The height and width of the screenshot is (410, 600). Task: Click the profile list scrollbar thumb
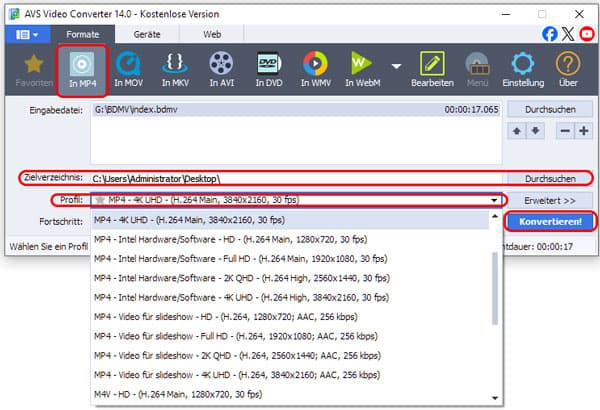tap(495, 288)
